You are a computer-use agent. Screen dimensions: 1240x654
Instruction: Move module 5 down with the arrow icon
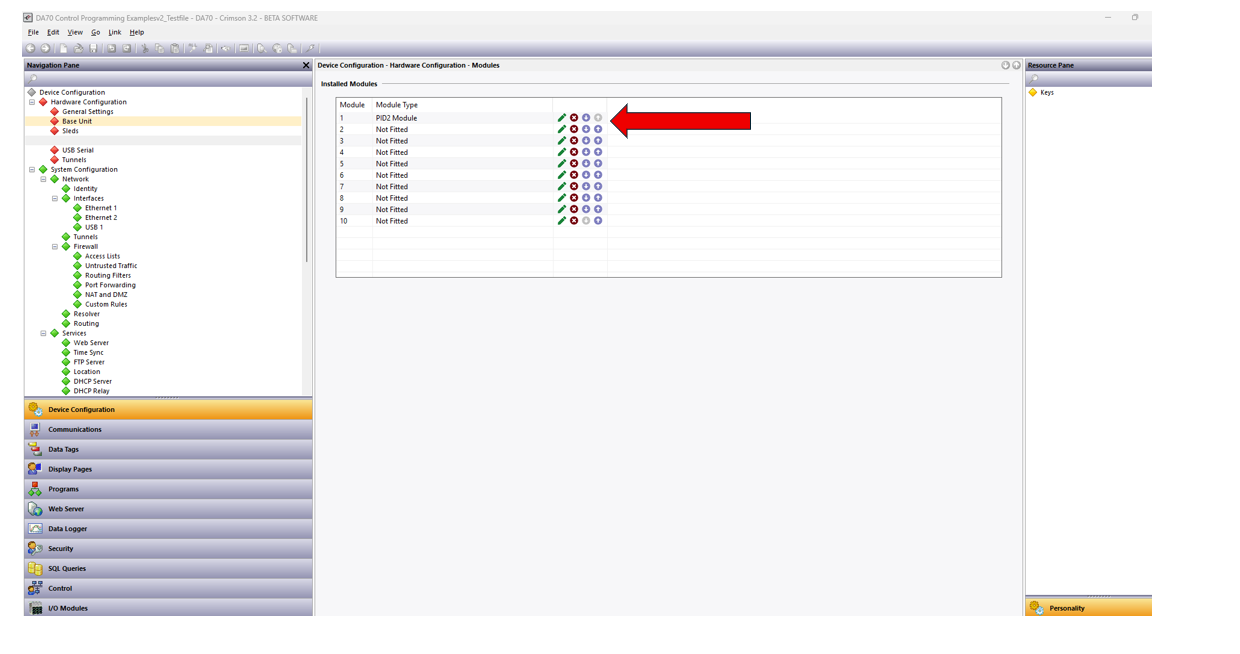pyautogui.click(x=586, y=164)
